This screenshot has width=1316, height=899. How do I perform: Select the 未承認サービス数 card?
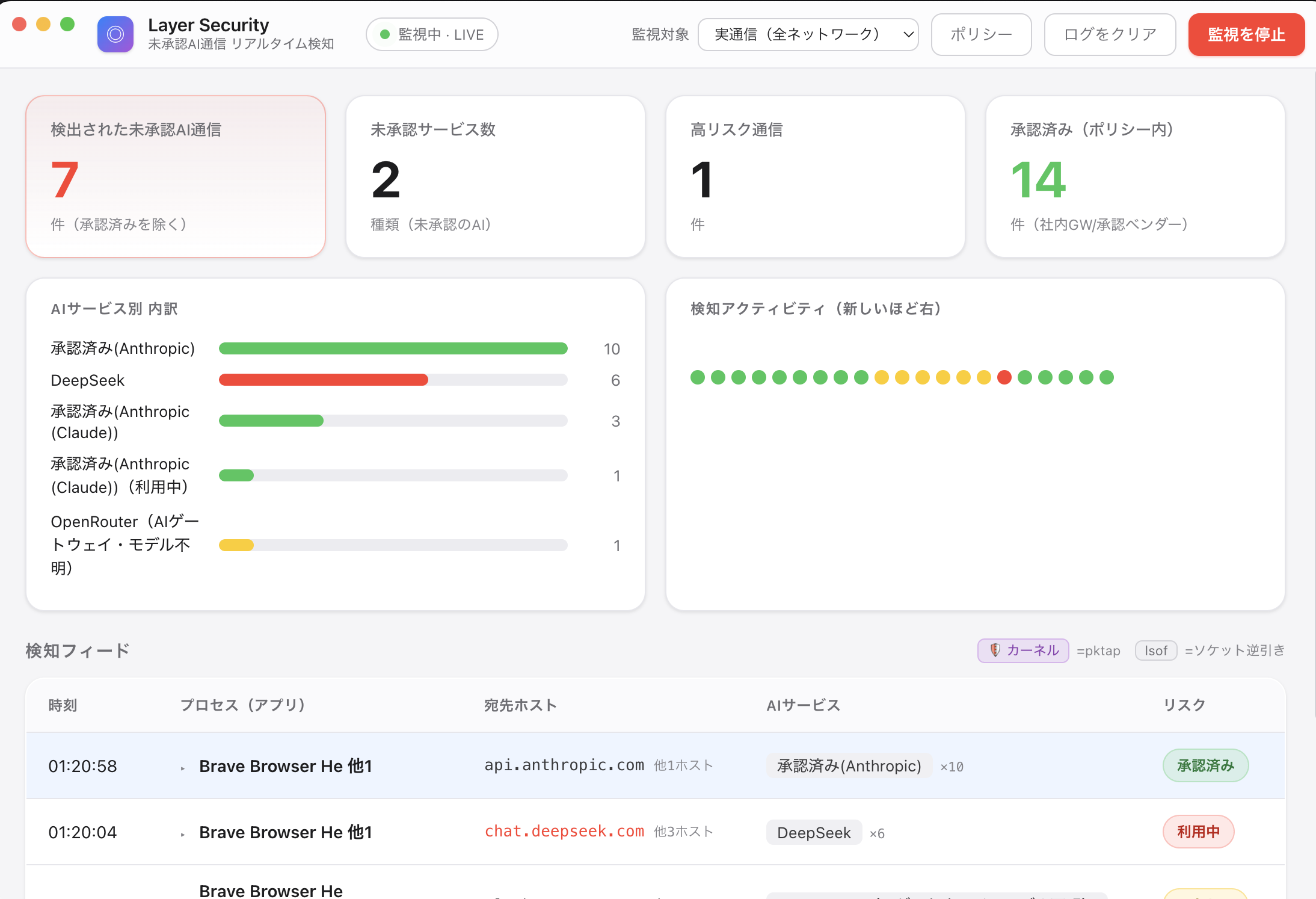coord(496,176)
